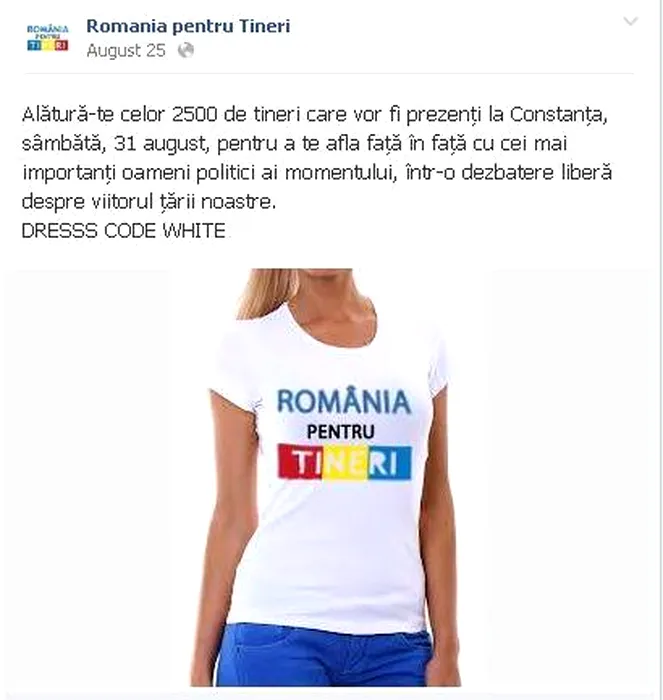The width and height of the screenshot is (663, 700).
Task: Click the "dezbatere liberă" phrase in the post
Action: click(x=536, y=172)
